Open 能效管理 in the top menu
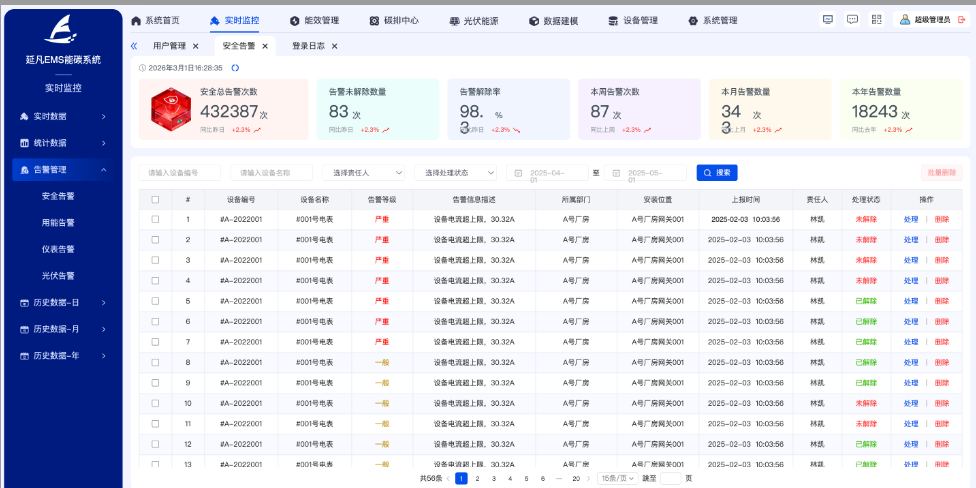 (x=314, y=20)
